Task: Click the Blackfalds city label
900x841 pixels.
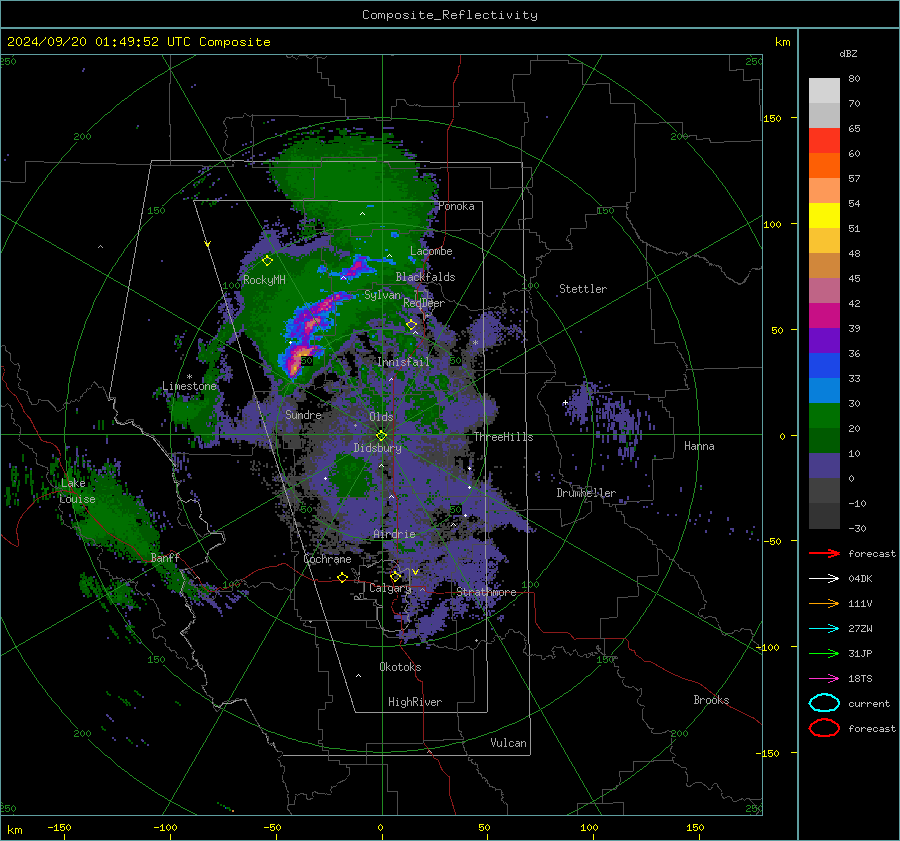Action: tap(425, 277)
